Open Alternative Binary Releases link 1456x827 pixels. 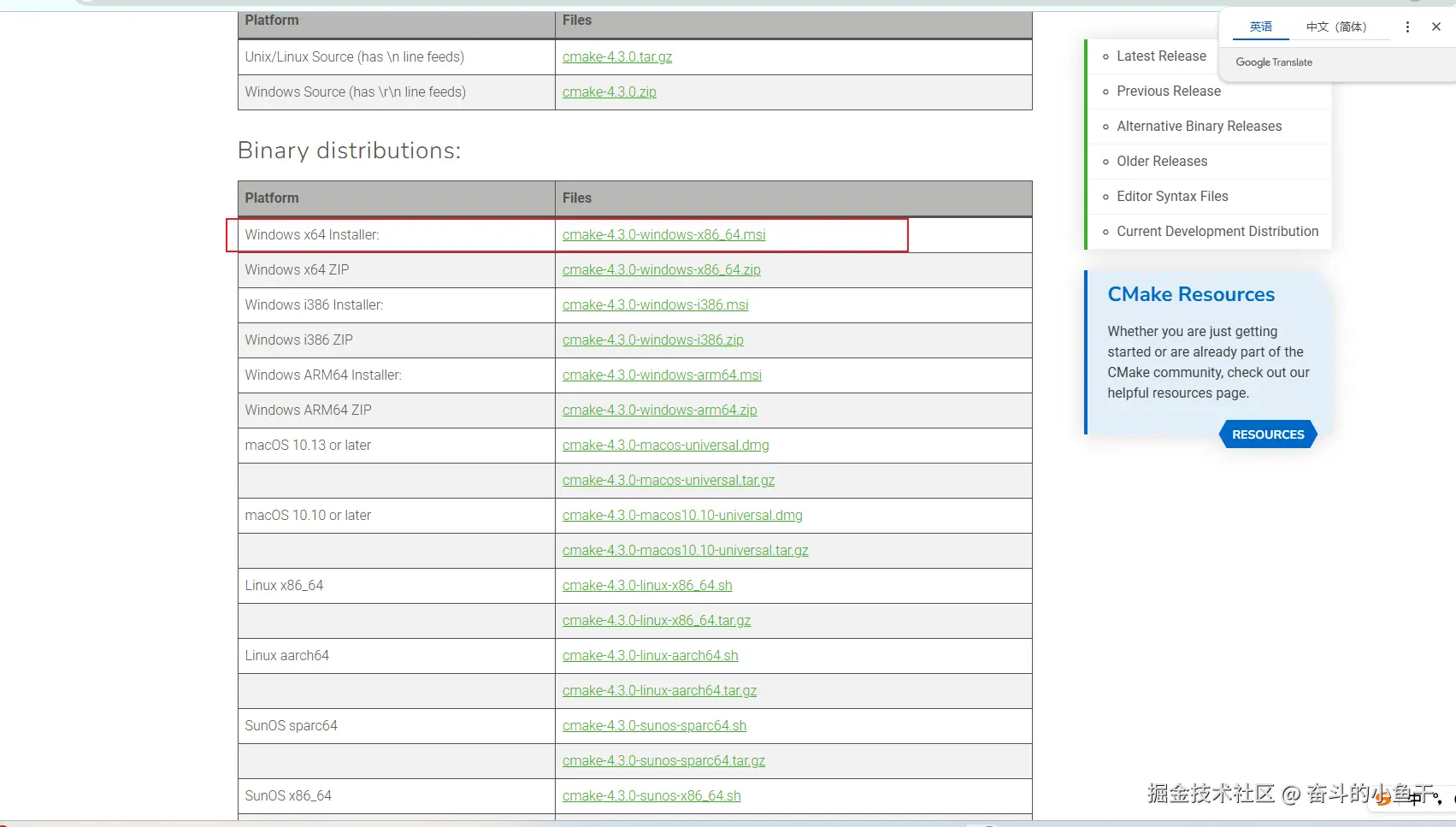pos(1200,127)
